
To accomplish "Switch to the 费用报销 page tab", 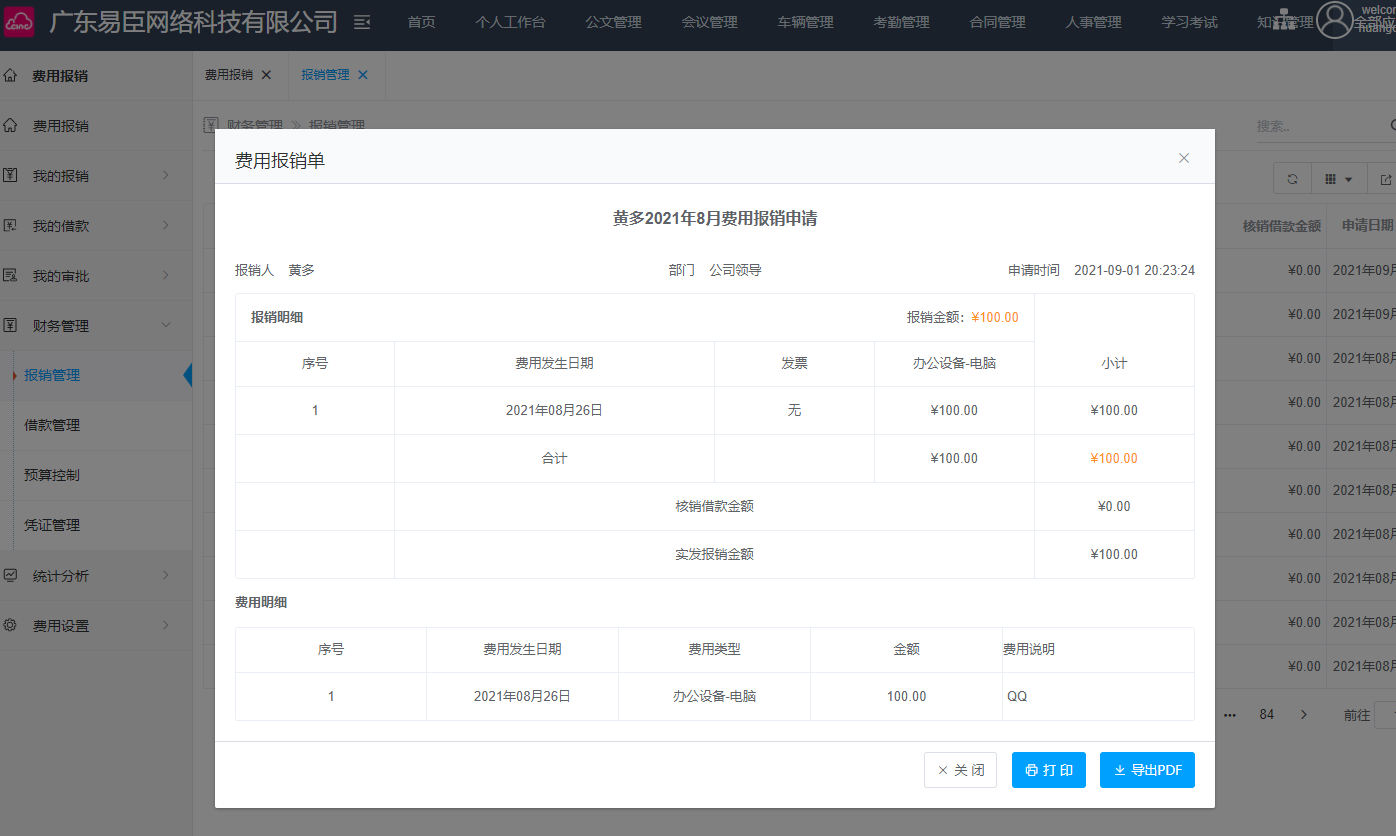I will 229,75.
